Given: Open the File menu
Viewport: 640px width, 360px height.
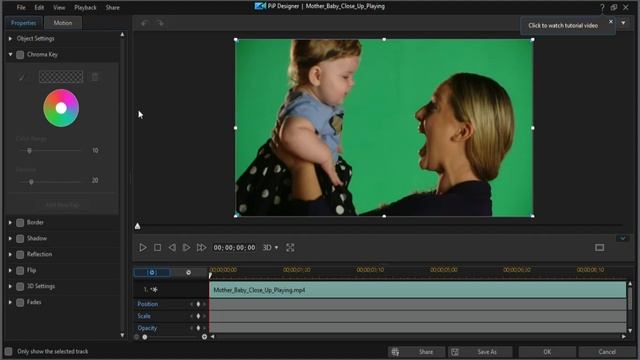Looking at the screenshot, I should click(x=21, y=7).
